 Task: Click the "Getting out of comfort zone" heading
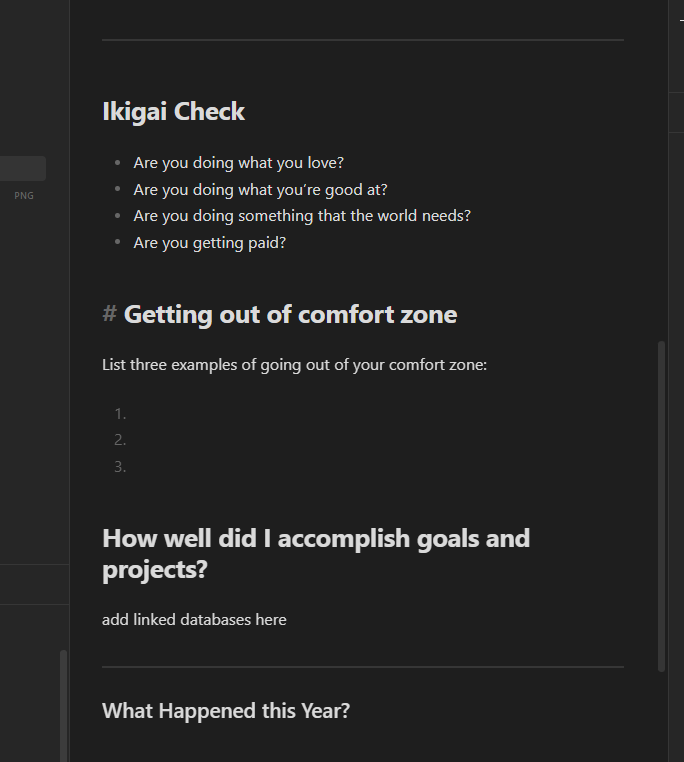pyautogui.click(x=290, y=315)
